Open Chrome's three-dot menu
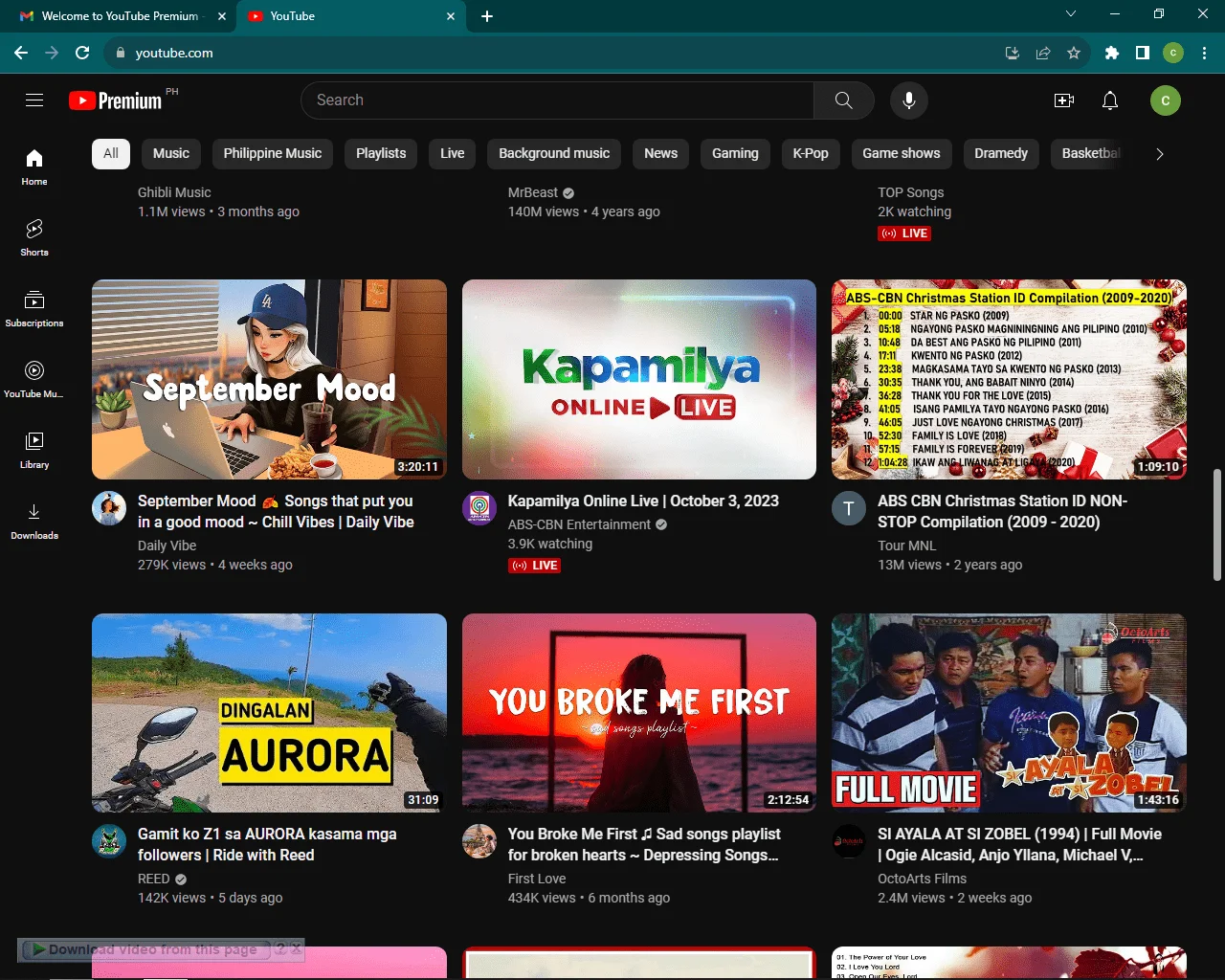The image size is (1225, 980). pyautogui.click(x=1205, y=53)
